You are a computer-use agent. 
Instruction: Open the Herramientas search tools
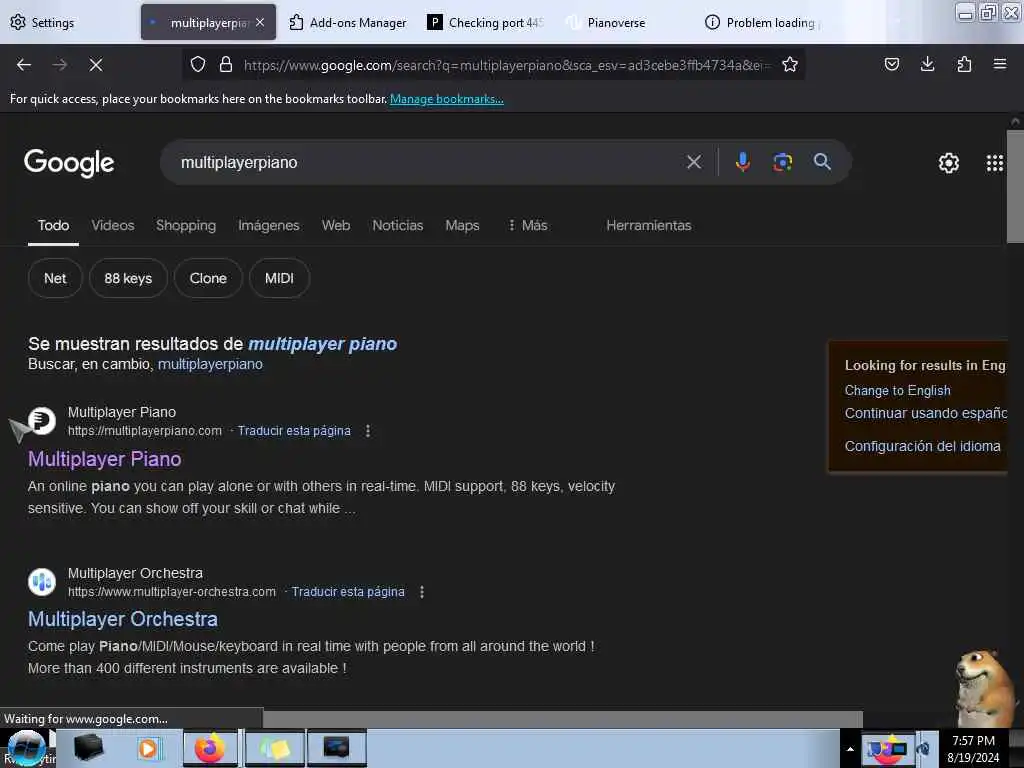coord(648,225)
